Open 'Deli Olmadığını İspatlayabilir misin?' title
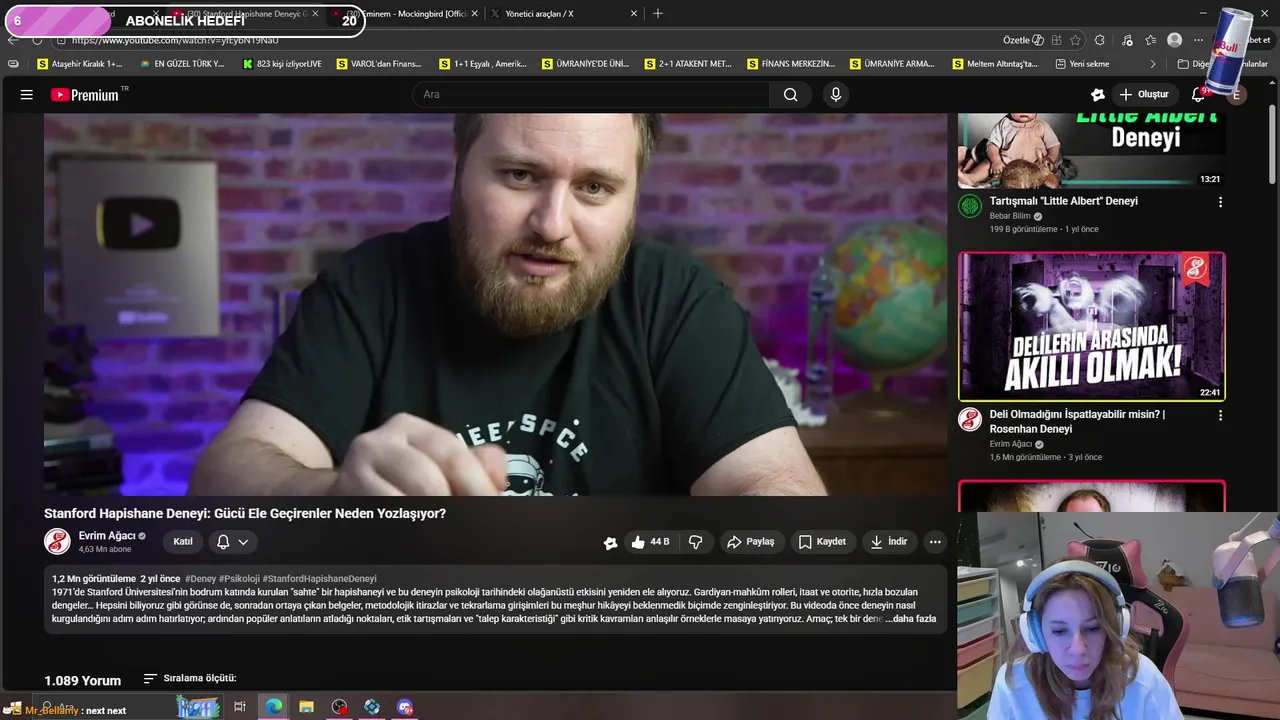This screenshot has height=720, width=1280. point(1077,421)
